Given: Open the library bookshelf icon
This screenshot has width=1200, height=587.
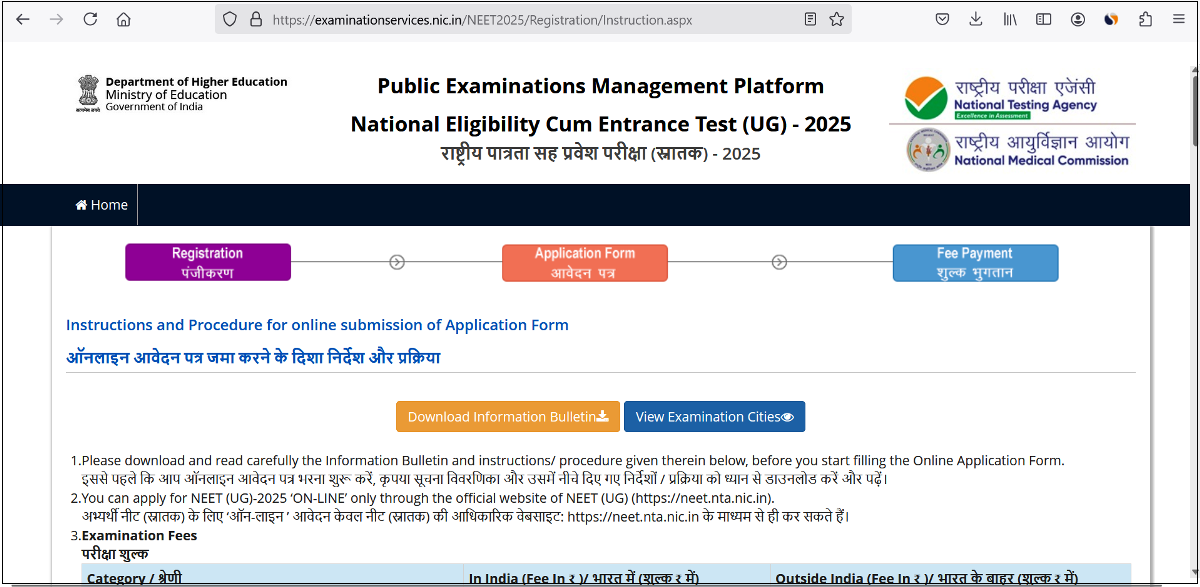Looking at the screenshot, I should coord(1010,19).
